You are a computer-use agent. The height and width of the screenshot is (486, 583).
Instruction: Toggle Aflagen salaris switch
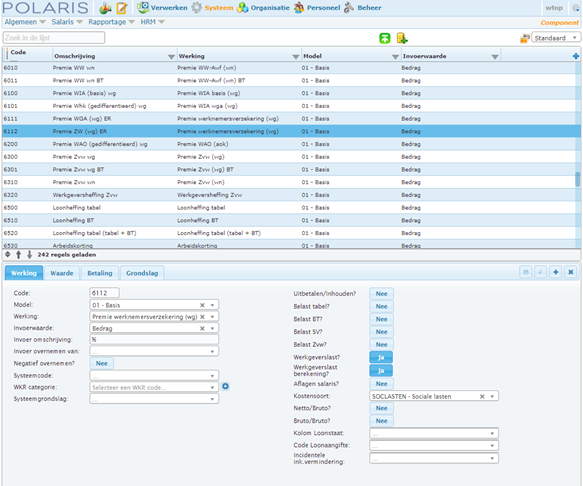click(381, 383)
